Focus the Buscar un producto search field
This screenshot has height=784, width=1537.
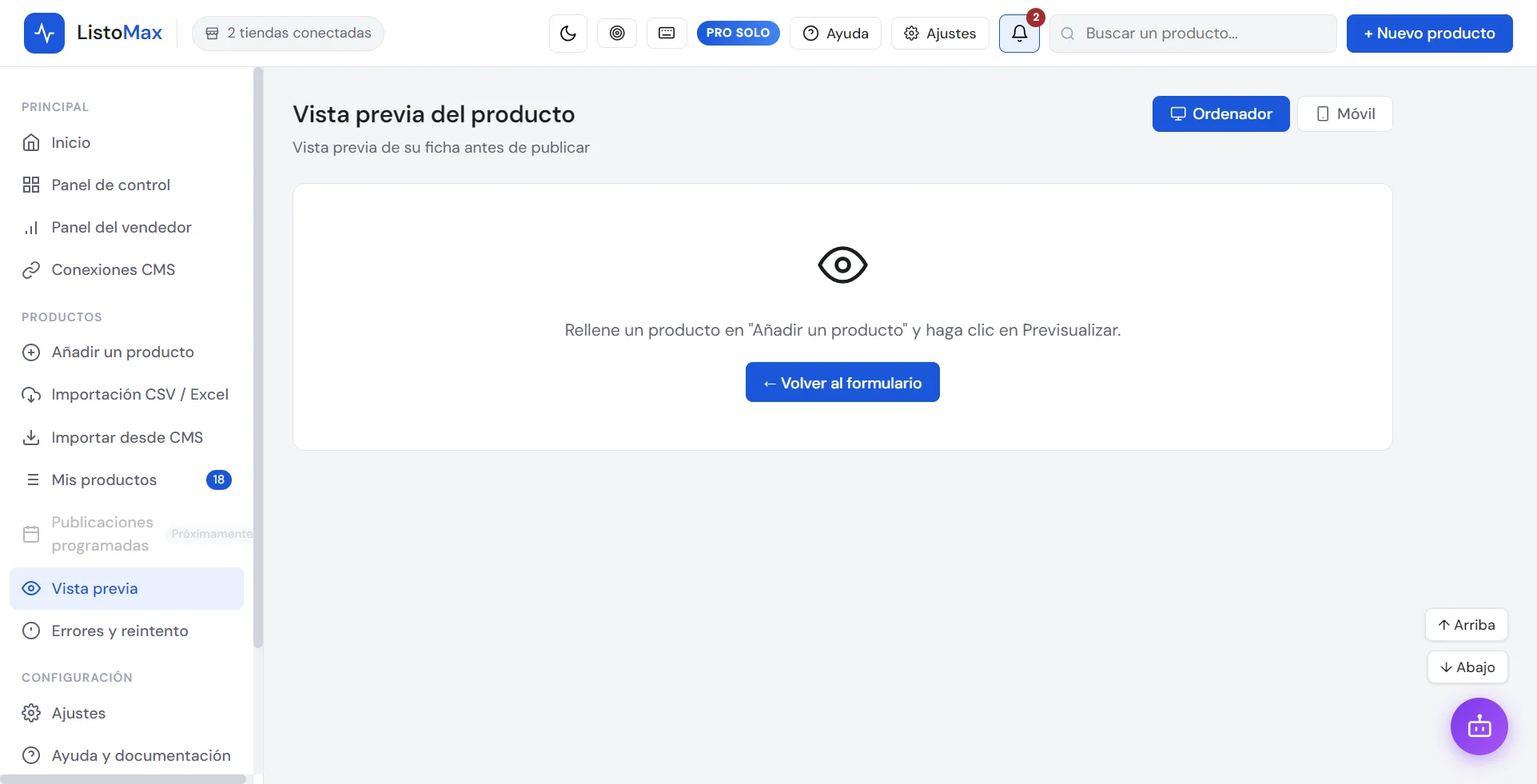coord(1193,34)
